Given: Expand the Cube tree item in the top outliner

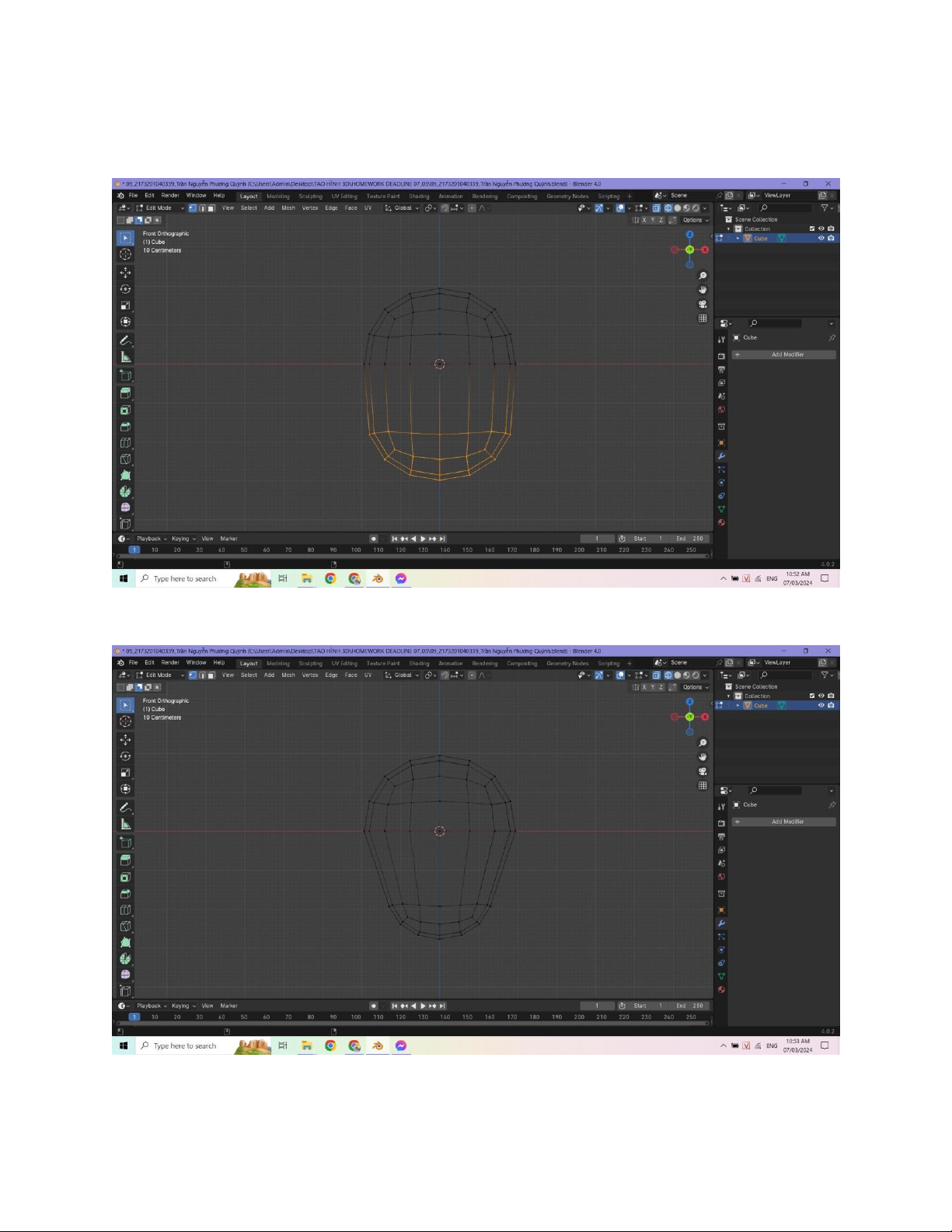Looking at the screenshot, I should pos(738,238).
